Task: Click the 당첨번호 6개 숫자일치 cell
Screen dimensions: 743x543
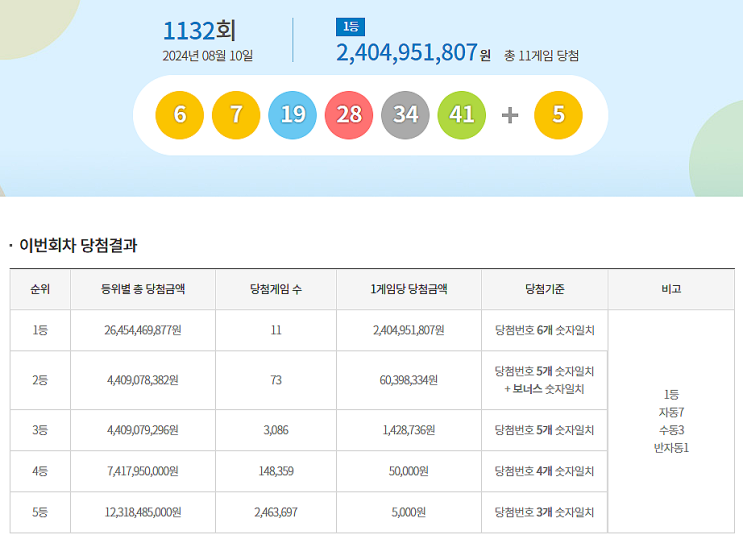Action: [544, 330]
